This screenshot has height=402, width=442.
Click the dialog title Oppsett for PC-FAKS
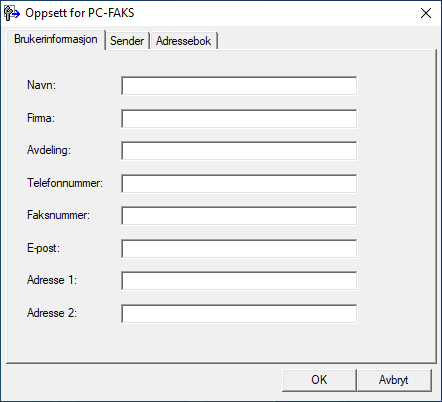point(80,13)
